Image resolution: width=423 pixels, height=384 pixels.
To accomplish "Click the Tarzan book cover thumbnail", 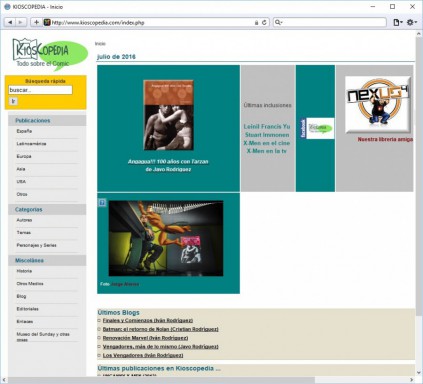I will click(x=168, y=115).
